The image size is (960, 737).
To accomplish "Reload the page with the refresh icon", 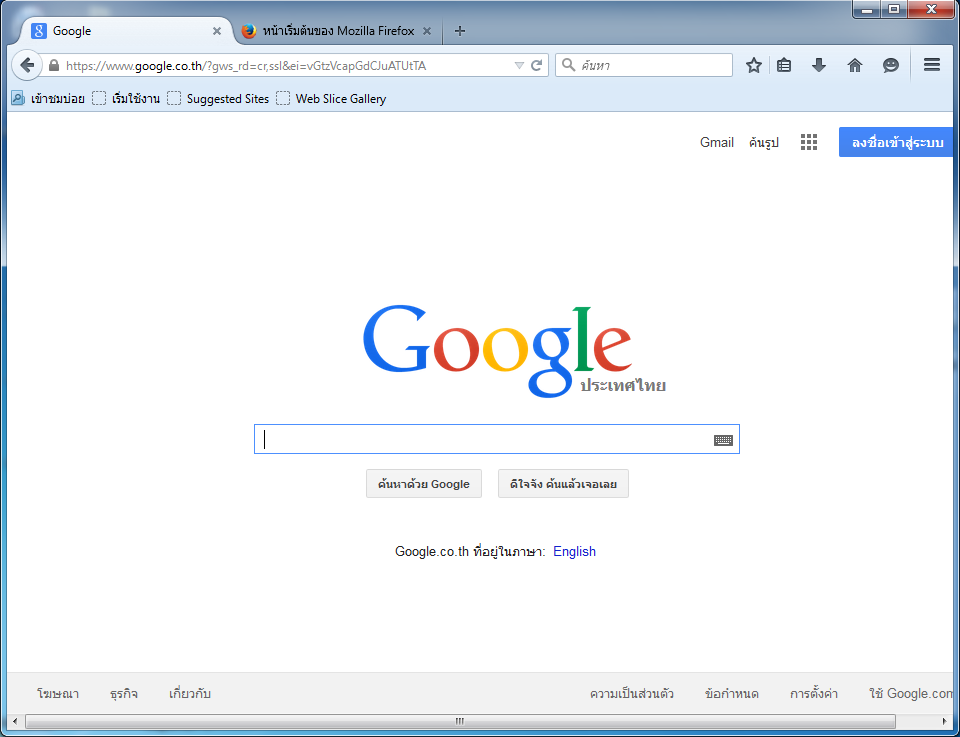I will coord(536,65).
